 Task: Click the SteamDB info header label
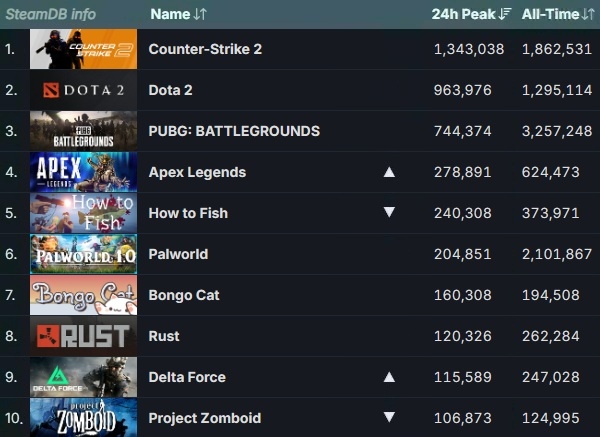click(51, 14)
